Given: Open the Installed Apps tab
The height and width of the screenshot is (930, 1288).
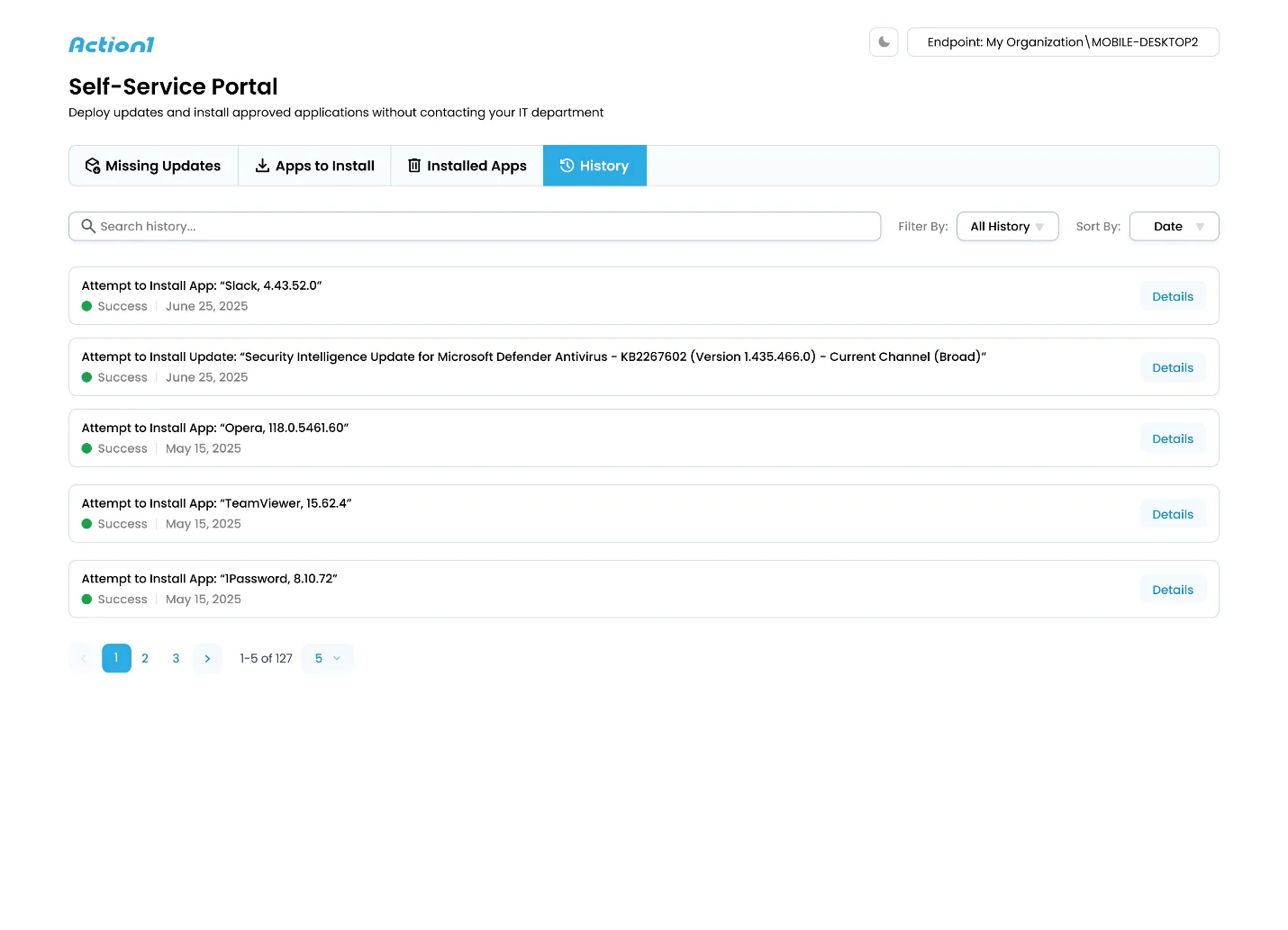Looking at the screenshot, I should click(x=467, y=166).
